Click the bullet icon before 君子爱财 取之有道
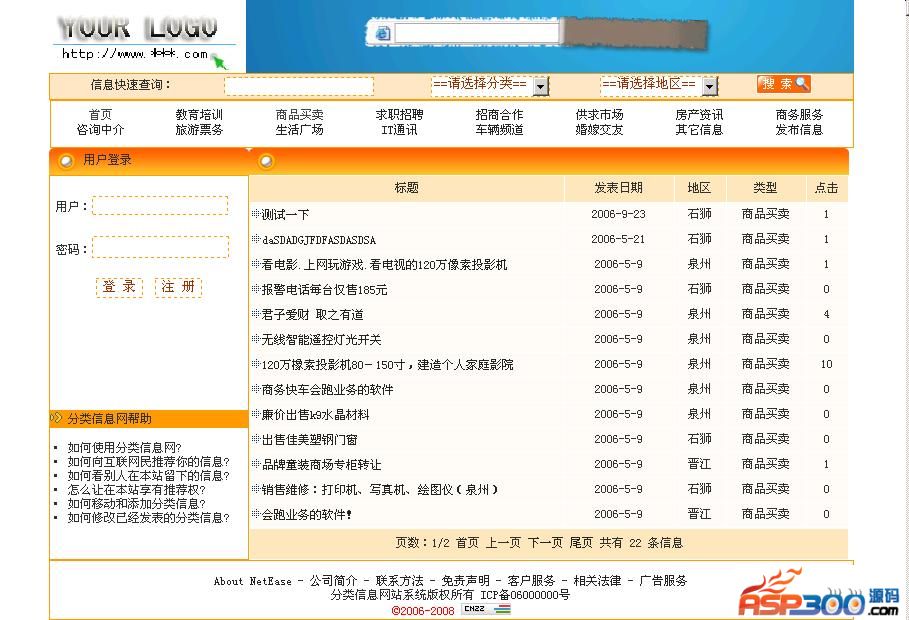 coord(256,314)
